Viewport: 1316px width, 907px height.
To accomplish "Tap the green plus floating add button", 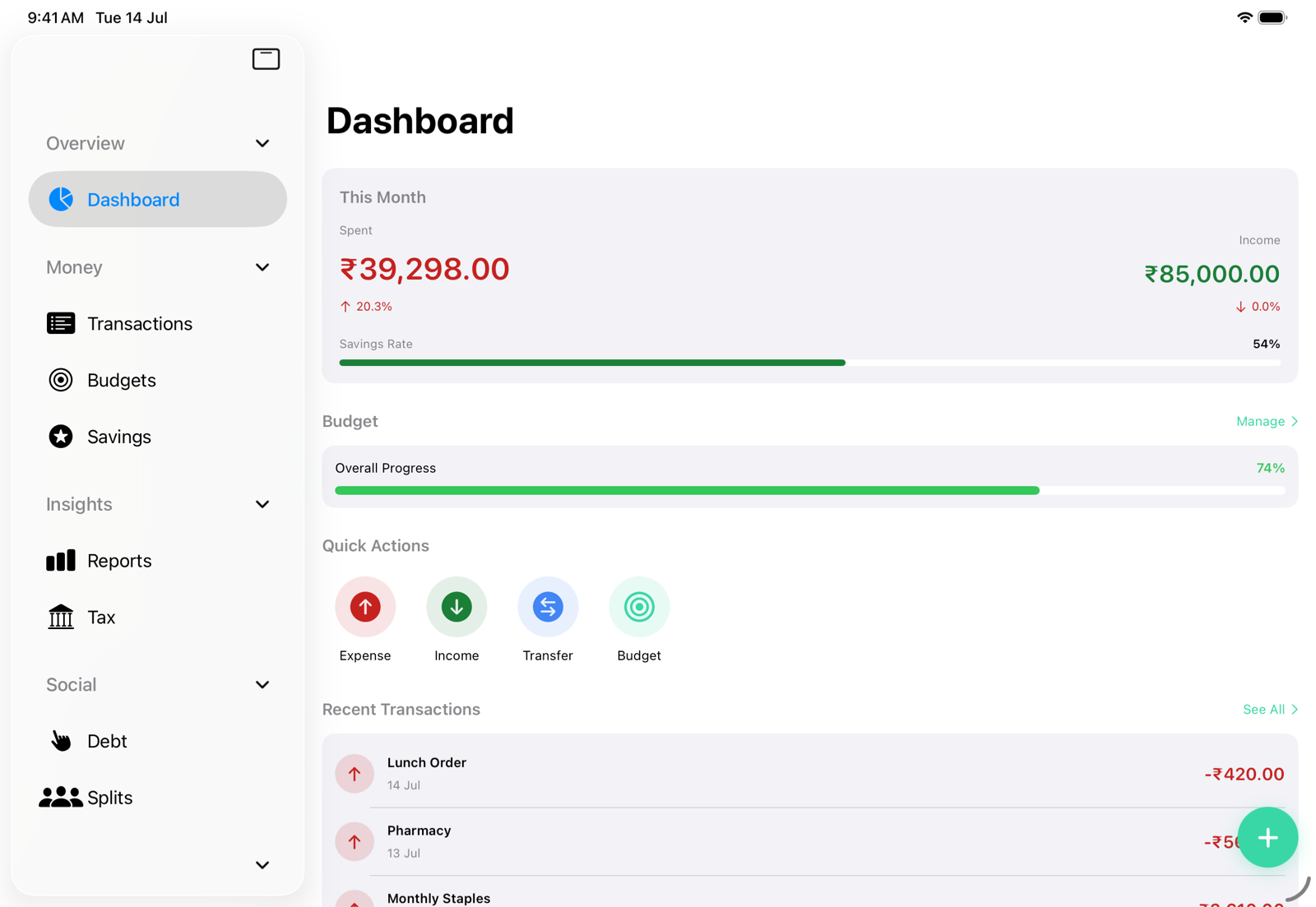I will pos(1267,837).
